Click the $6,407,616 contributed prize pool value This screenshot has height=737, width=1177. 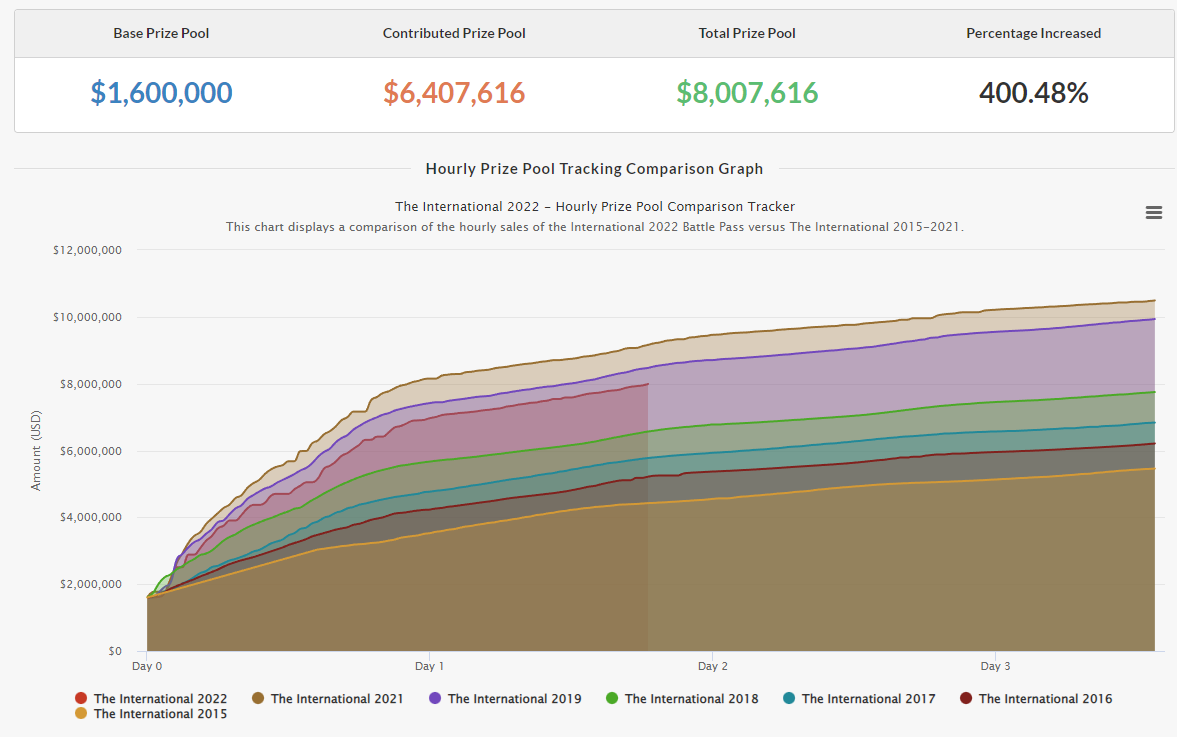point(454,93)
